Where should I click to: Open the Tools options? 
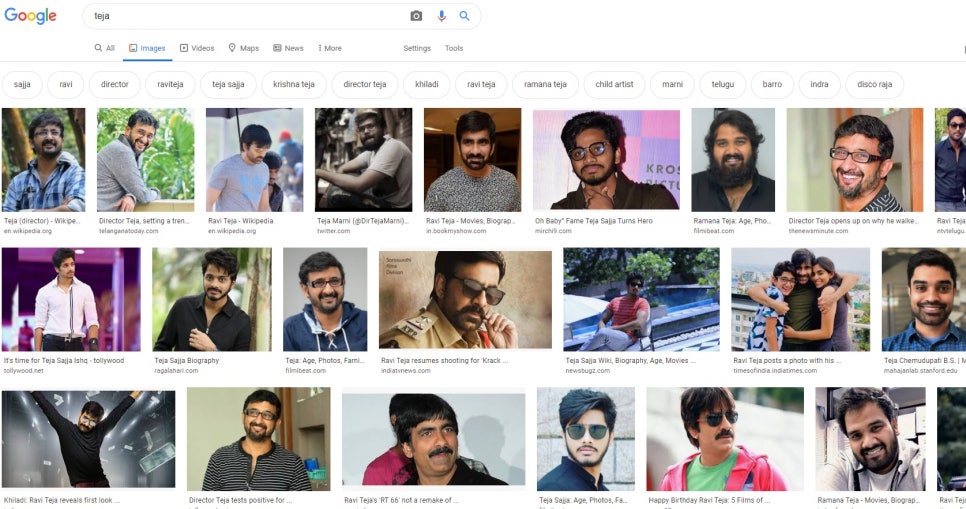coord(454,48)
